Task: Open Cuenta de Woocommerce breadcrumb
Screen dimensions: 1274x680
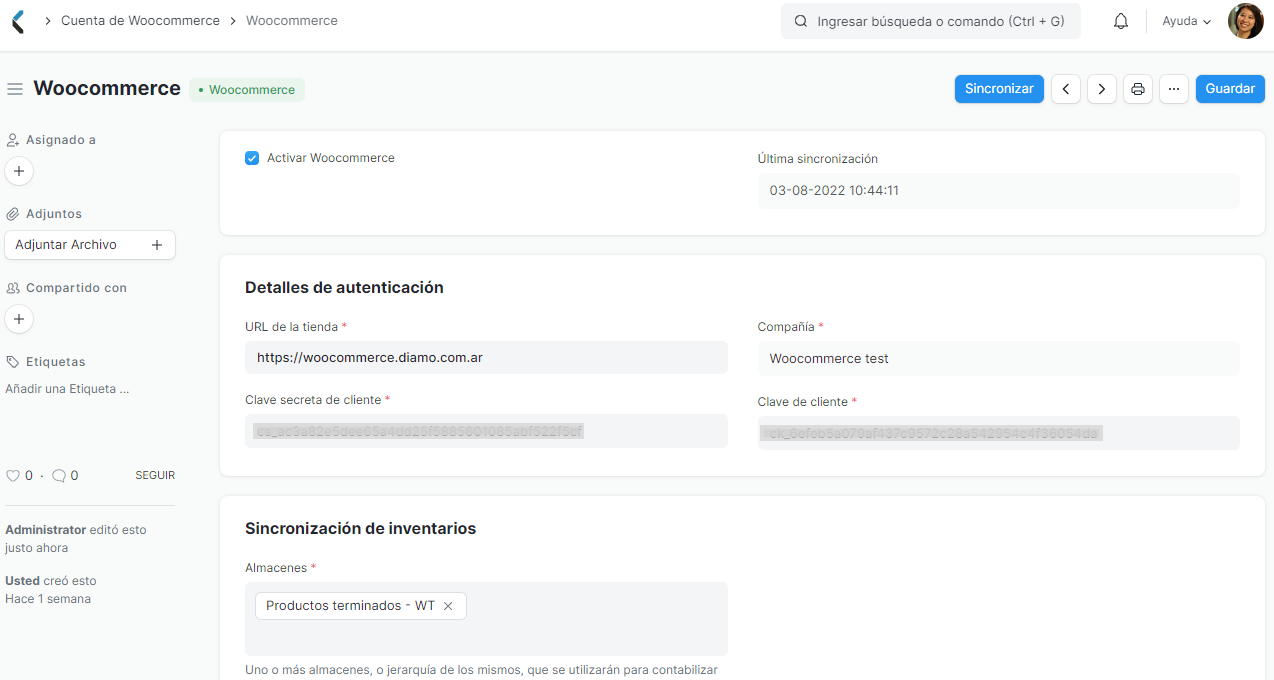Action: pyautogui.click(x=140, y=20)
